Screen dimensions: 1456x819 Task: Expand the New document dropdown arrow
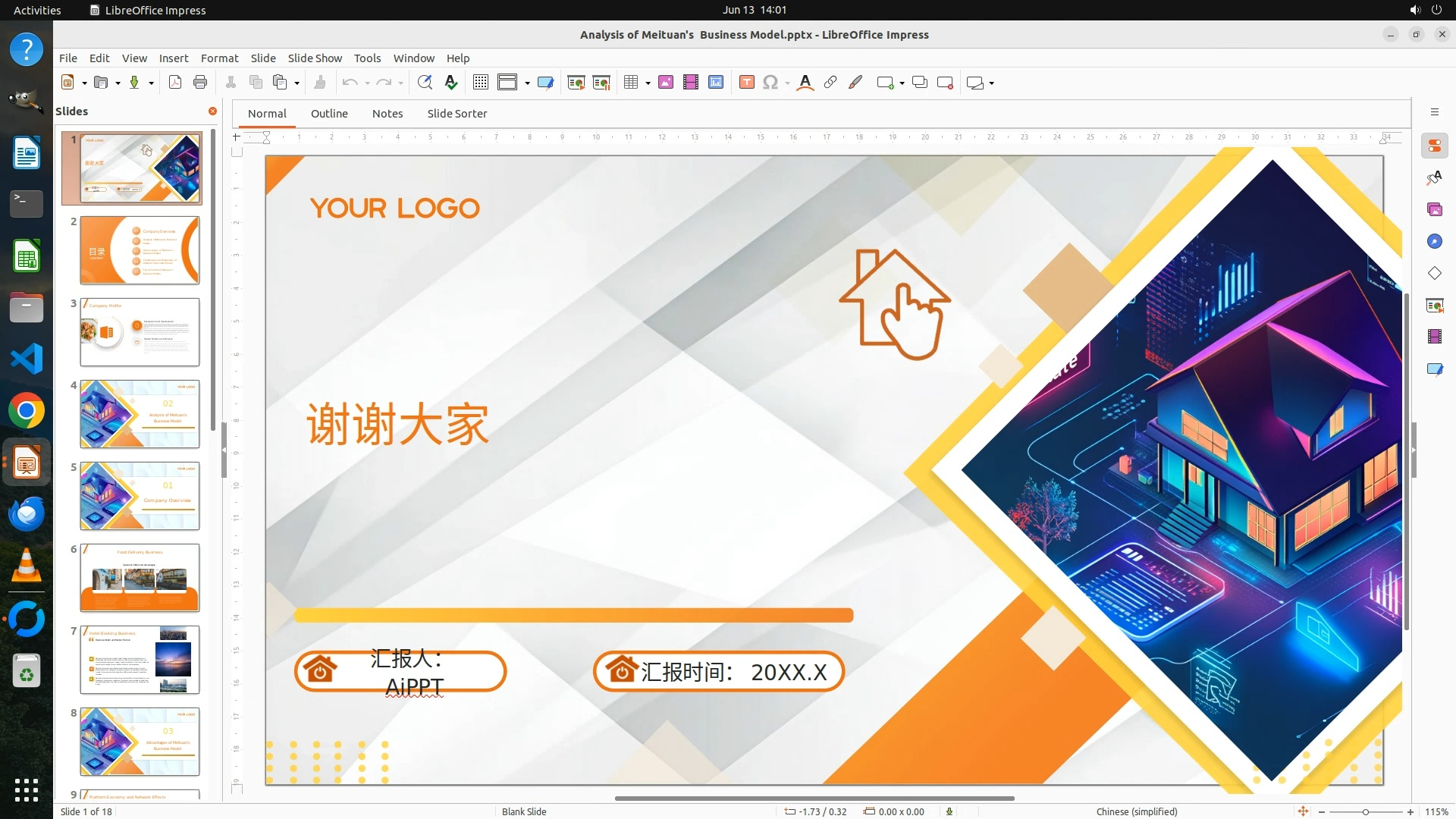coord(84,83)
